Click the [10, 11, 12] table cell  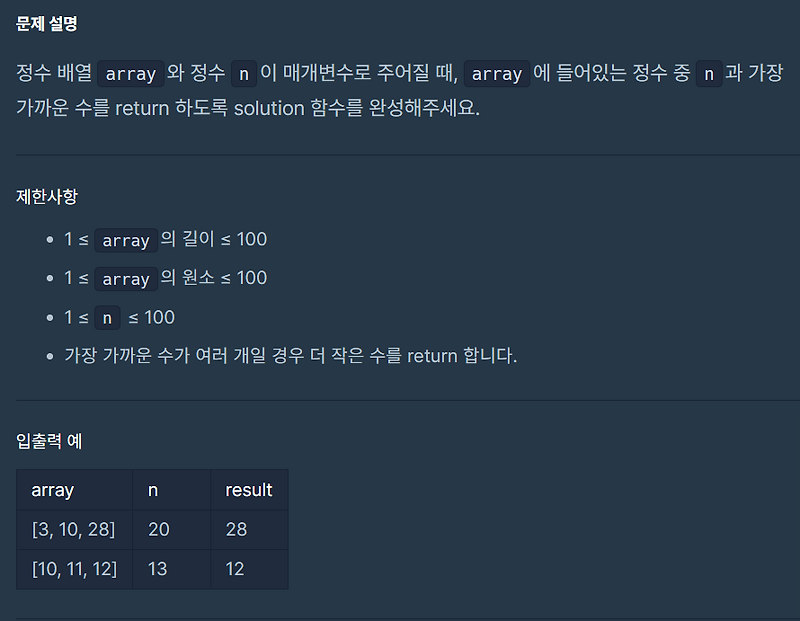click(74, 569)
